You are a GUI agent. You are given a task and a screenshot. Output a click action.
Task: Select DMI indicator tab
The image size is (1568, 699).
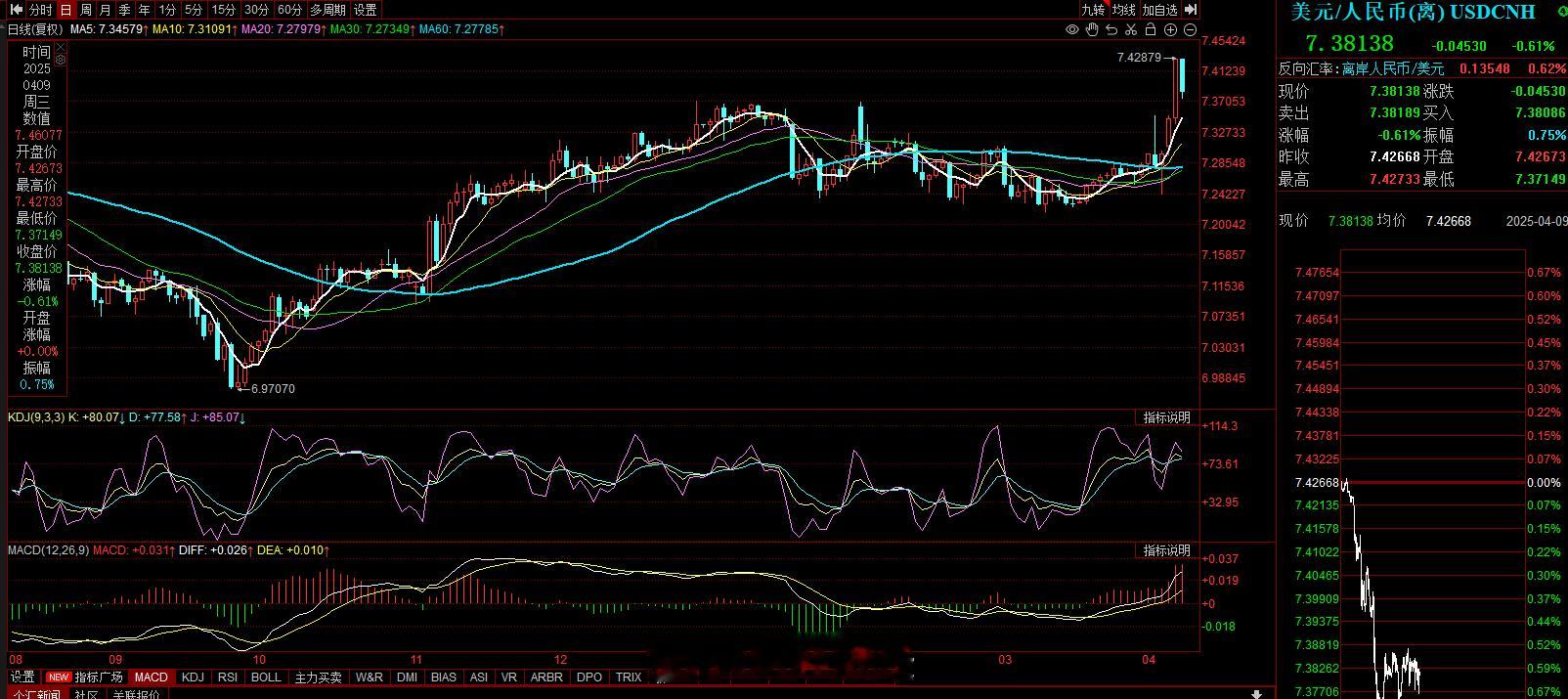pyautogui.click(x=407, y=677)
